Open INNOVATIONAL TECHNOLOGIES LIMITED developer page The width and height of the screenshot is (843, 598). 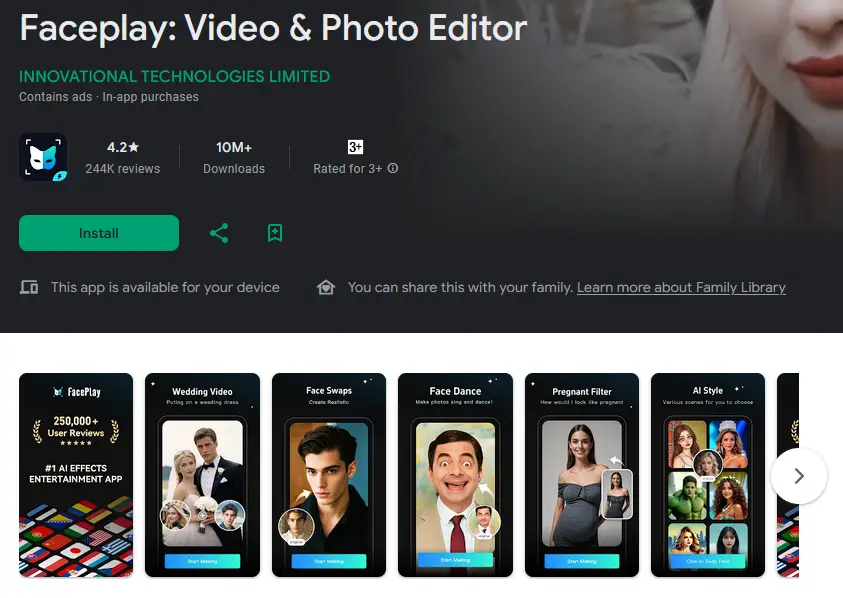point(174,76)
